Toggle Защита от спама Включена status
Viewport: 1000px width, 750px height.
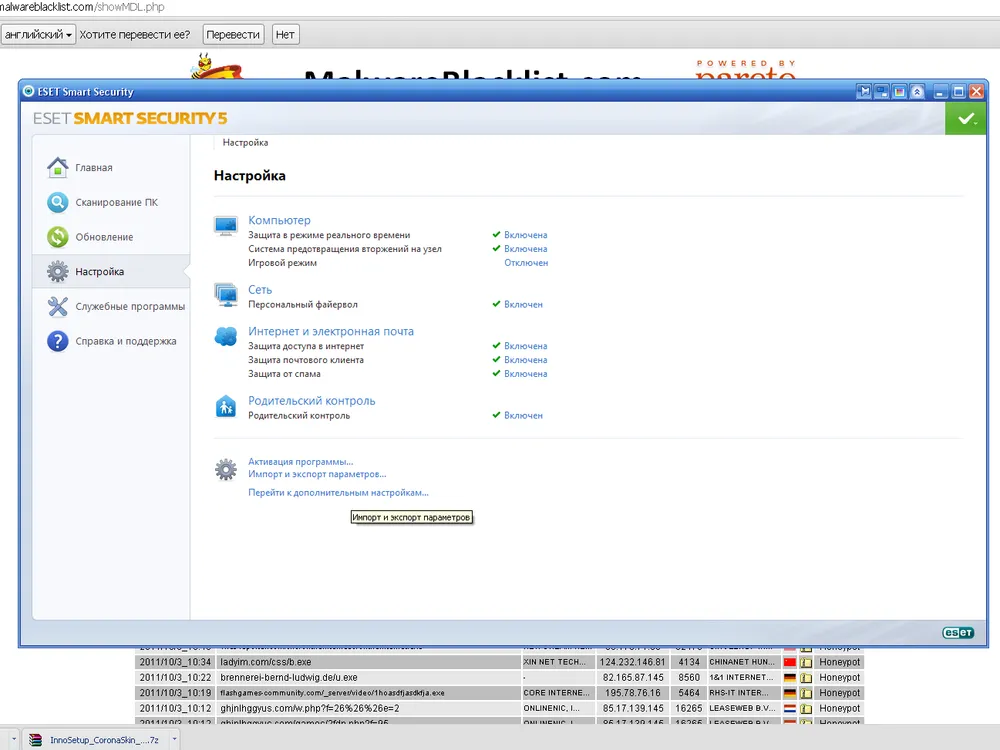point(525,374)
